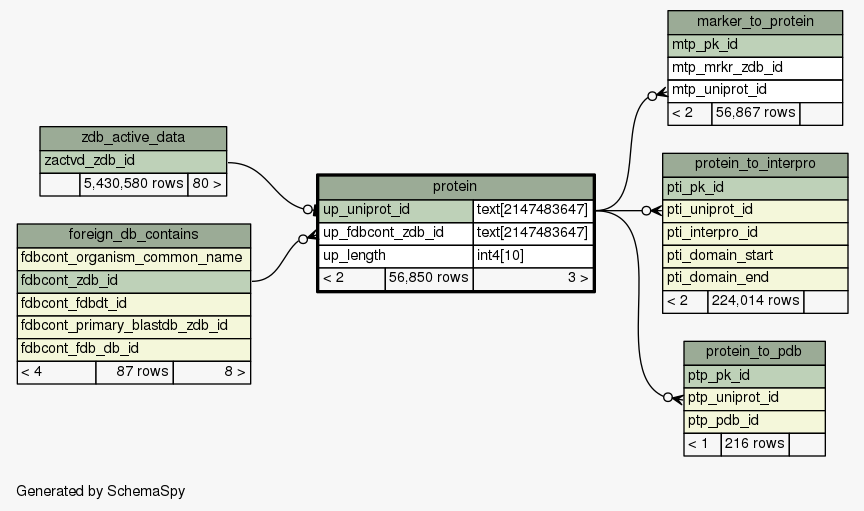Select the ptp_uniprot_id column
The height and width of the screenshot is (511, 864).
[x=754, y=399]
